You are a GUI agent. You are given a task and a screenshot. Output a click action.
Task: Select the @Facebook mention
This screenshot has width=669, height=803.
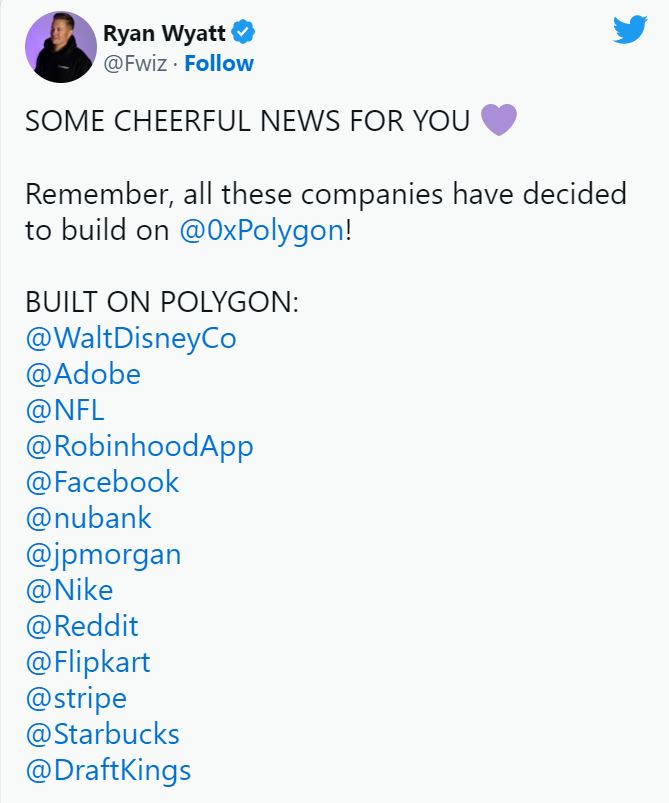point(102,482)
